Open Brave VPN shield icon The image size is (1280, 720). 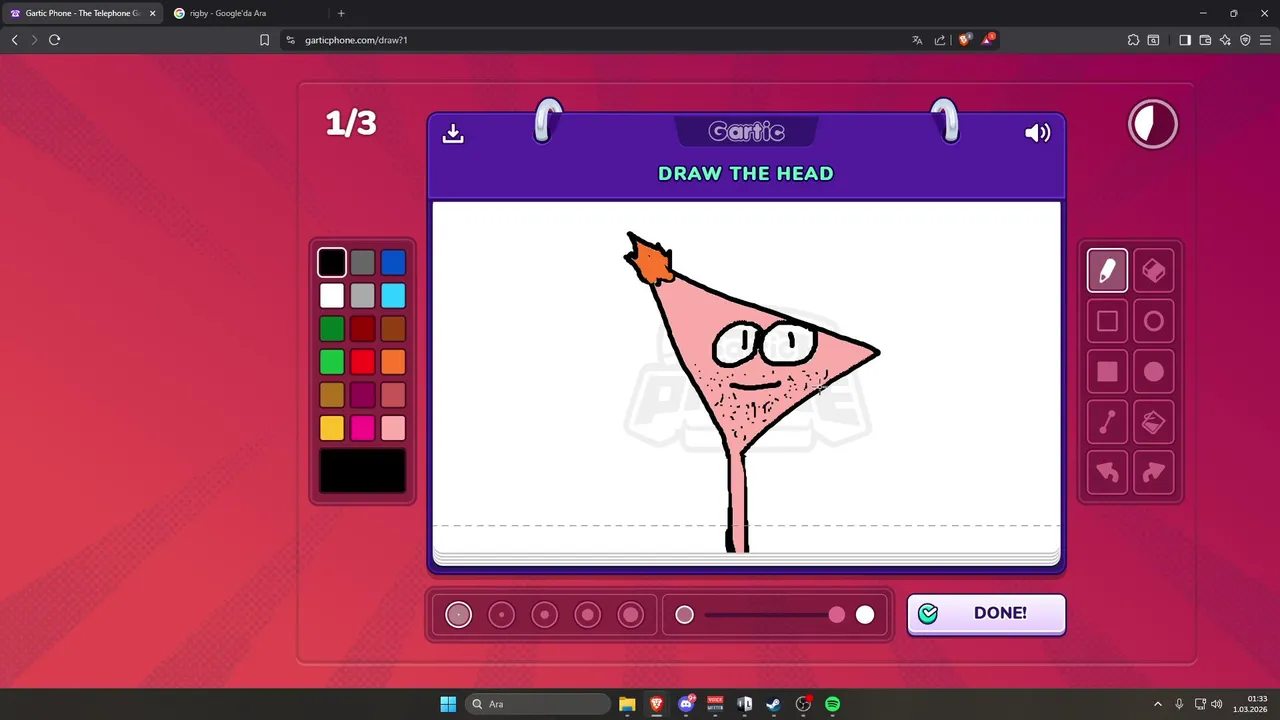point(1245,40)
